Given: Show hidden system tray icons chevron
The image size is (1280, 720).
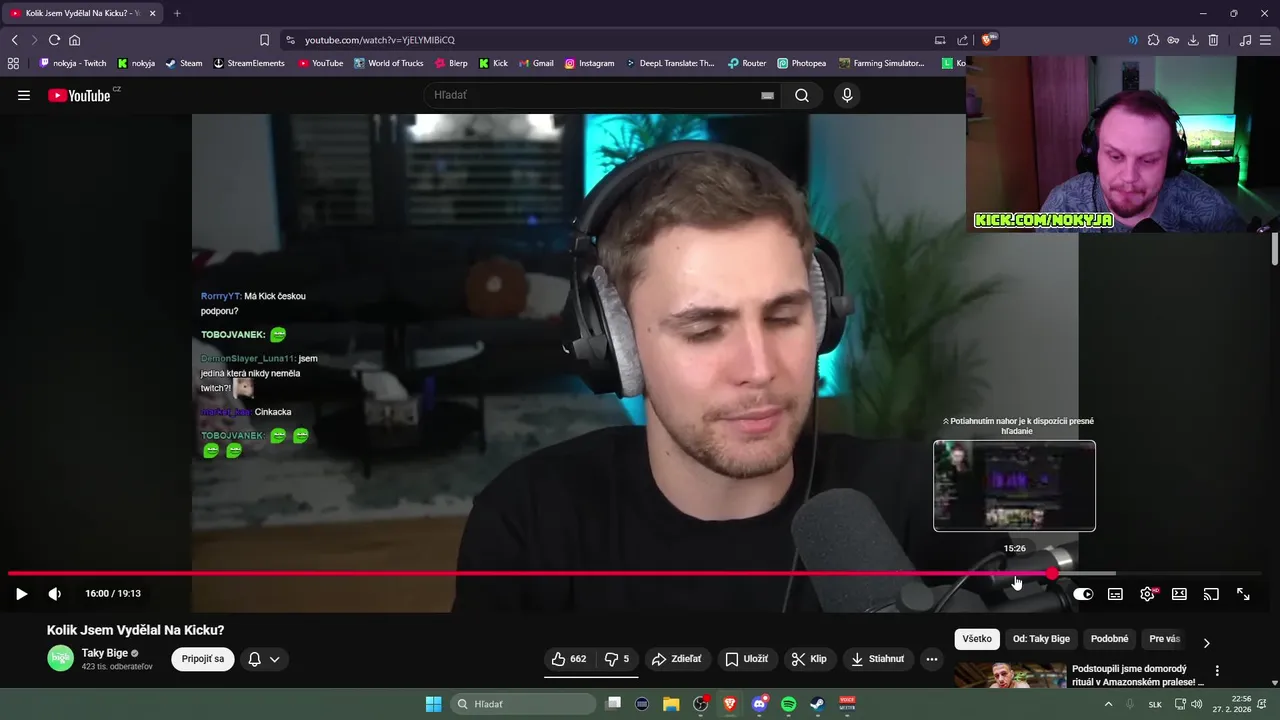Looking at the screenshot, I should [1108, 704].
